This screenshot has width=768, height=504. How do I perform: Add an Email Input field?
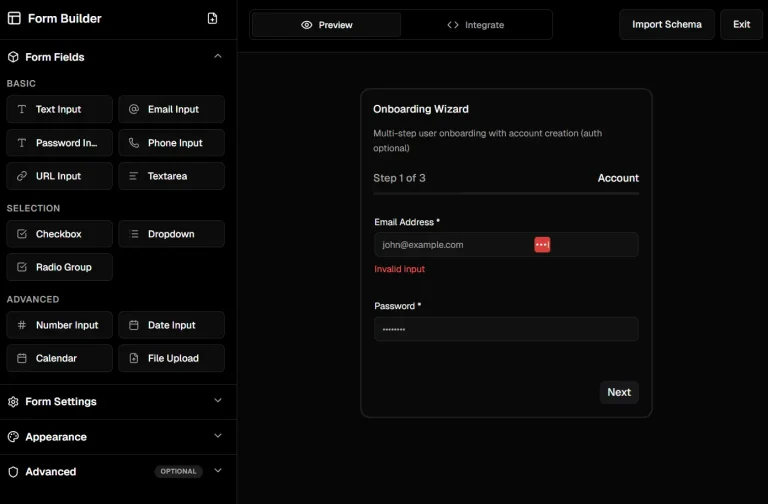[x=172, y=109]
